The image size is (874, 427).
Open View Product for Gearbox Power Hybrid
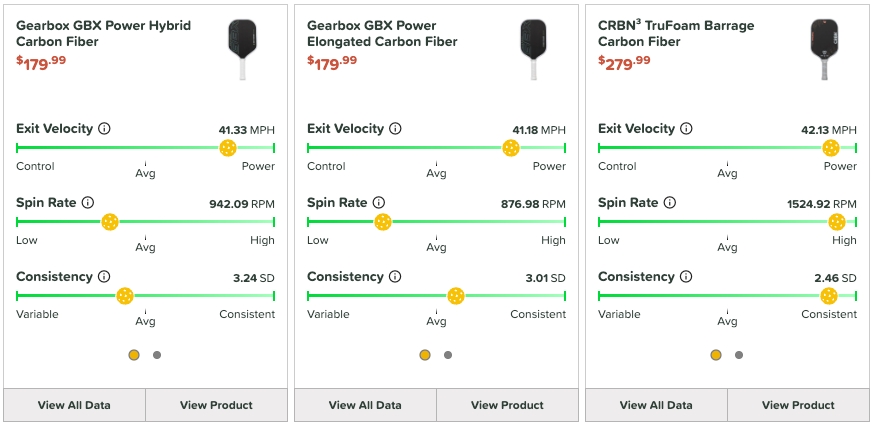pos(216,405)
